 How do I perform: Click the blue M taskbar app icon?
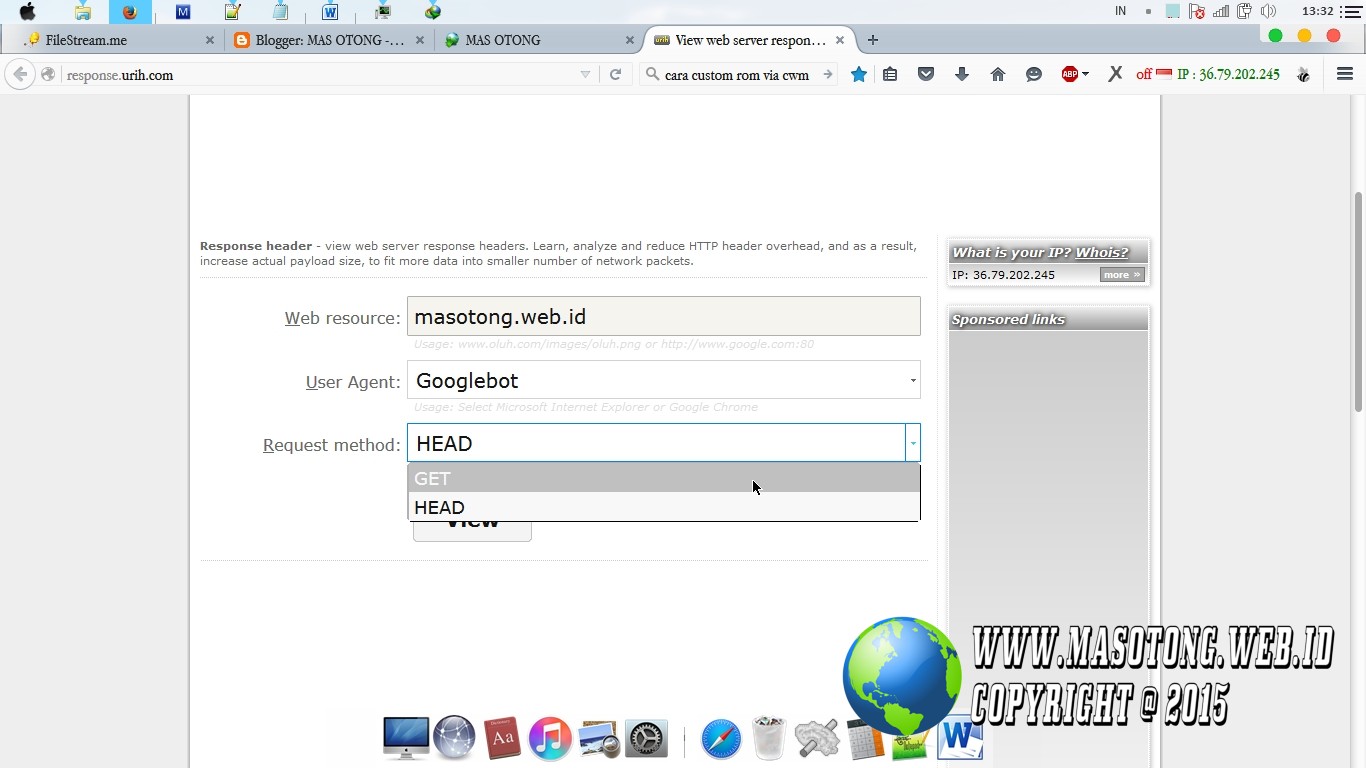click(182, 12)
